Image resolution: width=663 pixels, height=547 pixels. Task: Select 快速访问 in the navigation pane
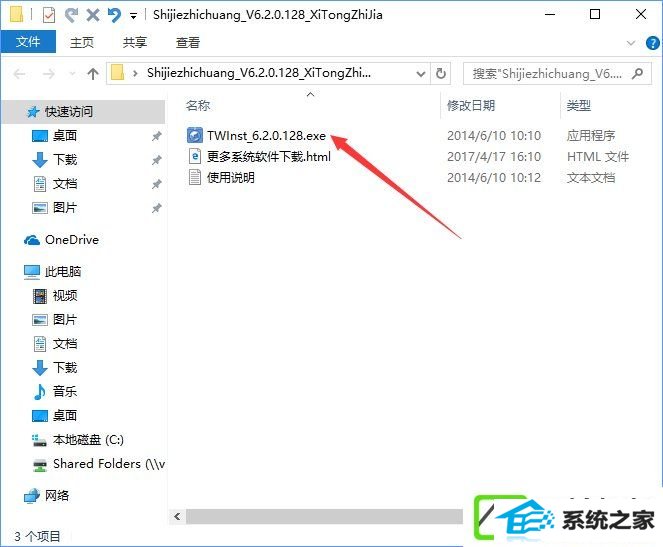(x=84, y=112)
